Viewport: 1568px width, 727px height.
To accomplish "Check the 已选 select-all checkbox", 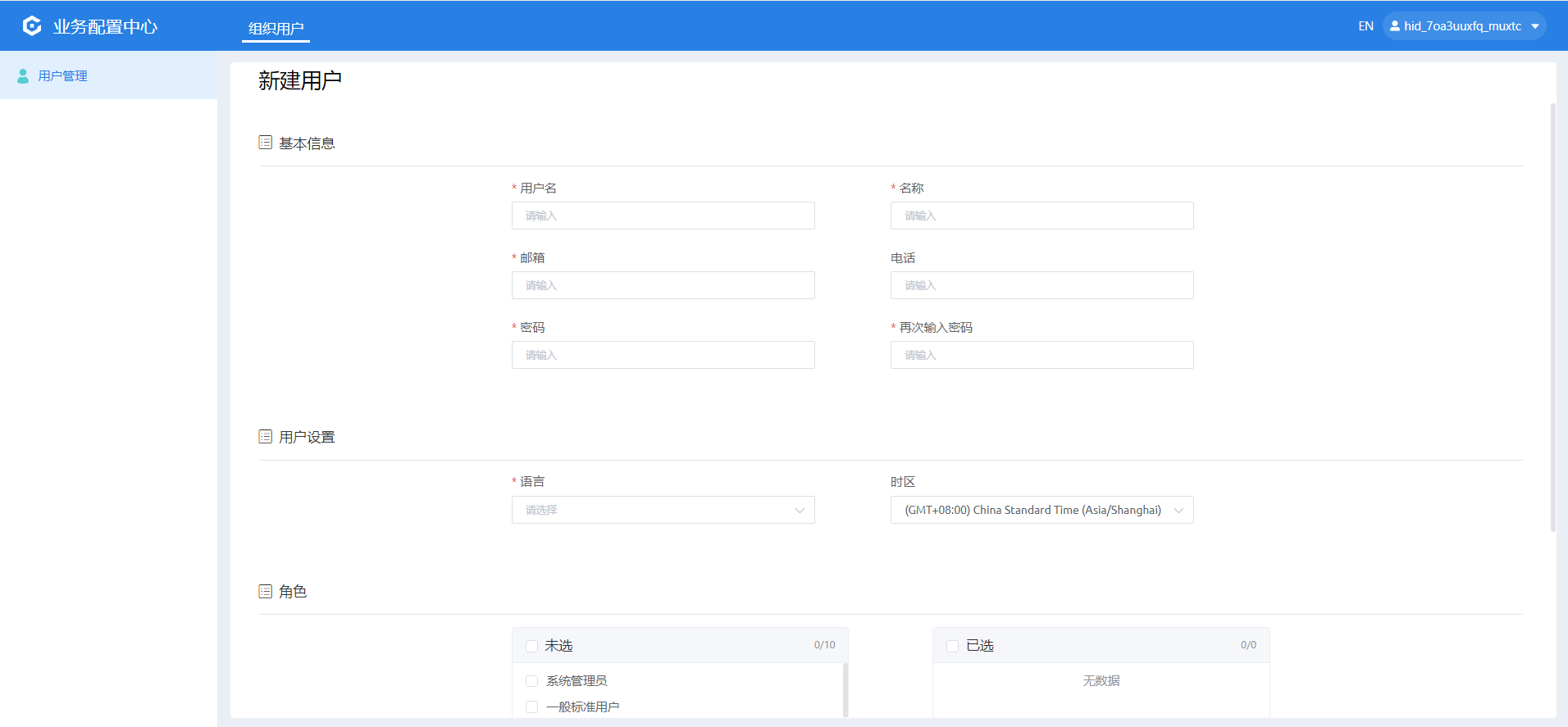I will (952, 646).
